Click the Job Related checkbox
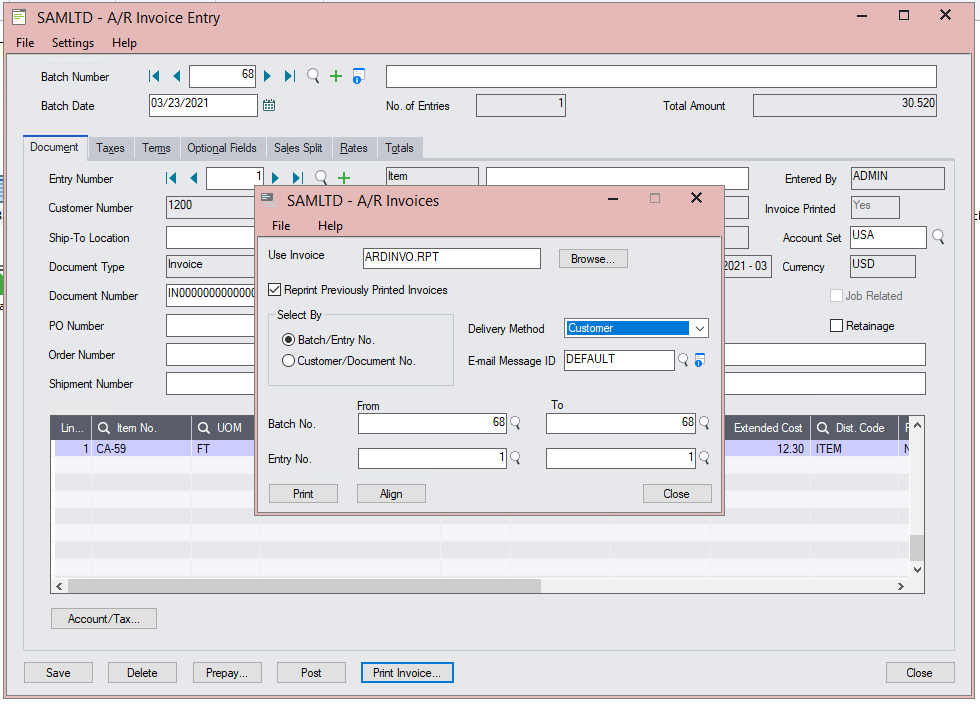Image resolution: width=980 pixels, height=704 pixels. [x=836, y=296]
